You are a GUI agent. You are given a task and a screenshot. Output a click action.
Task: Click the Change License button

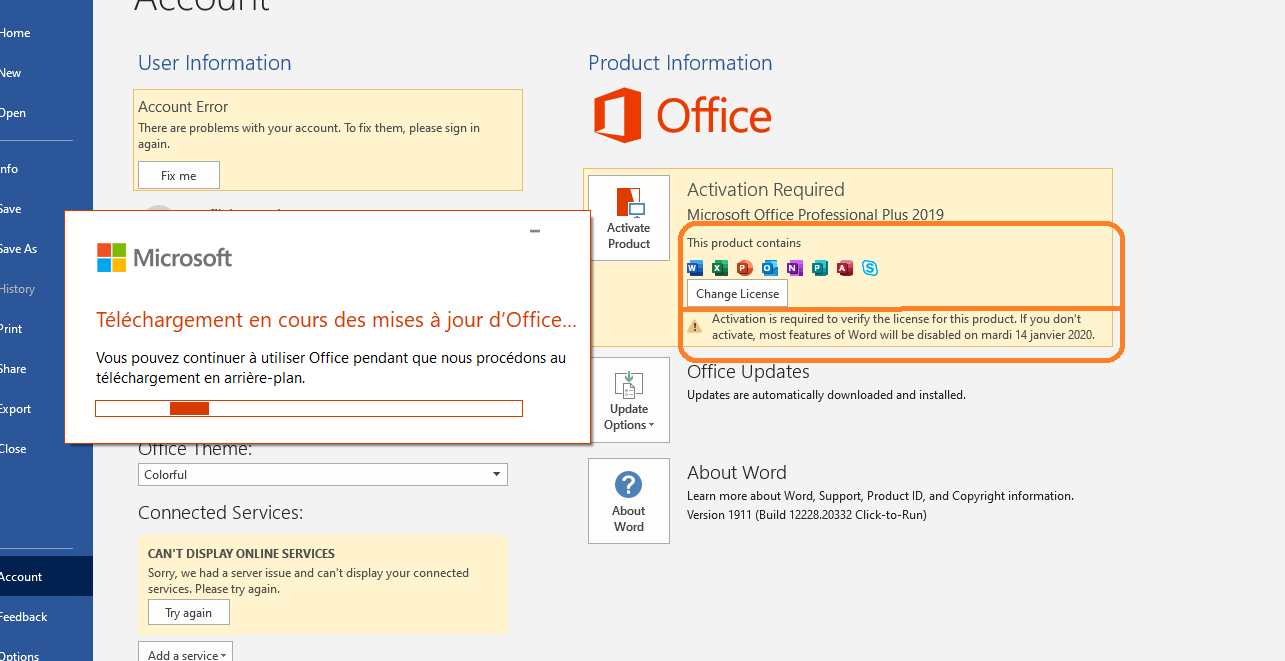click(x=737, y=294)
